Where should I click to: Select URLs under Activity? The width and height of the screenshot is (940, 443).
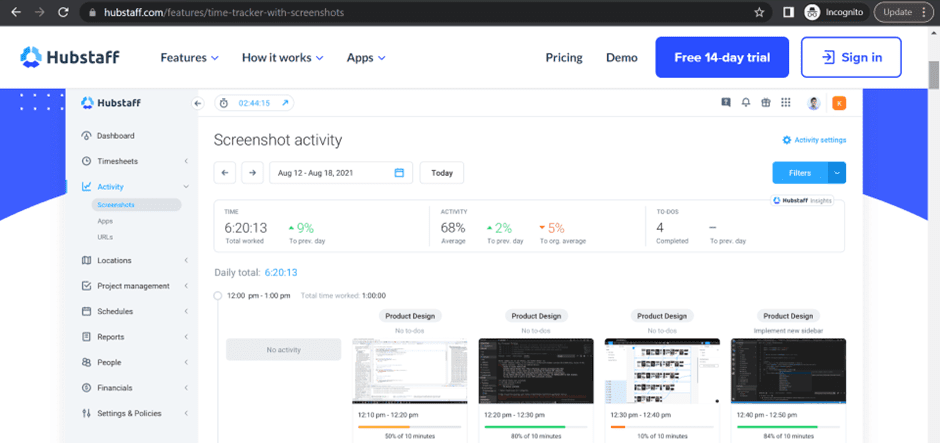(x=105, y=237)
